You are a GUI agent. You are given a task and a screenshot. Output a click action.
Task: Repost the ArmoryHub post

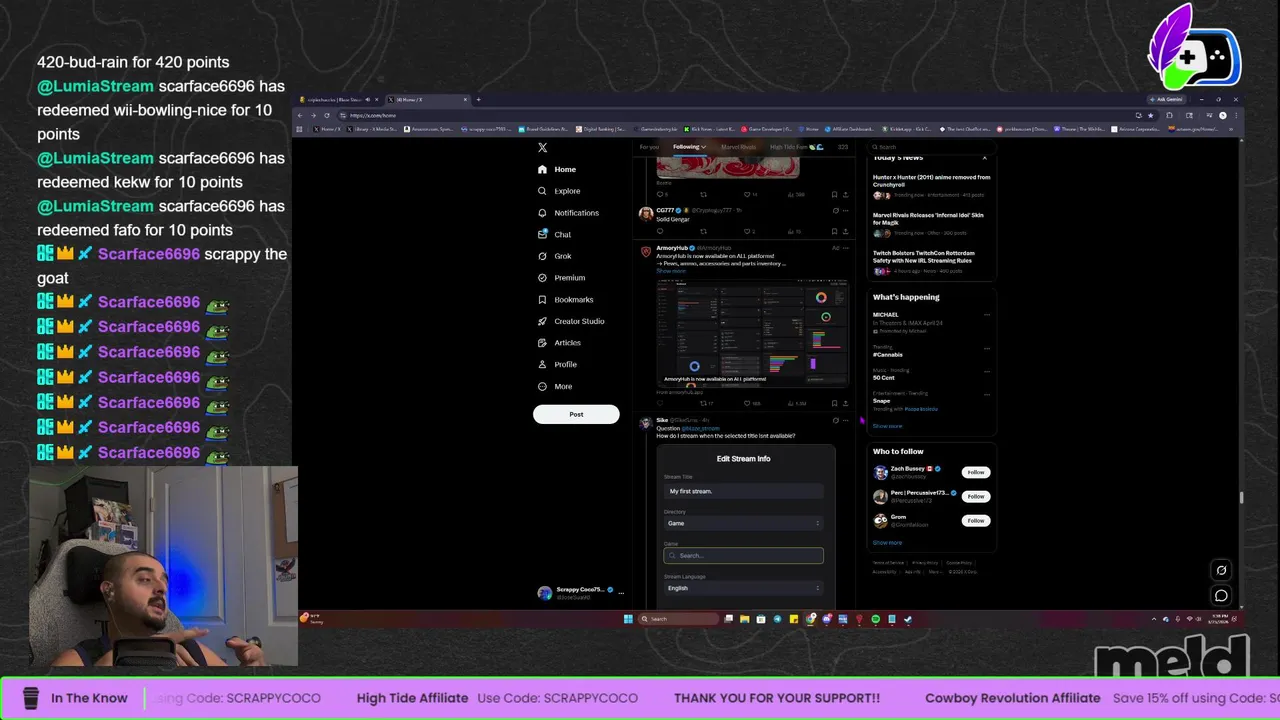tap(703, 403)
